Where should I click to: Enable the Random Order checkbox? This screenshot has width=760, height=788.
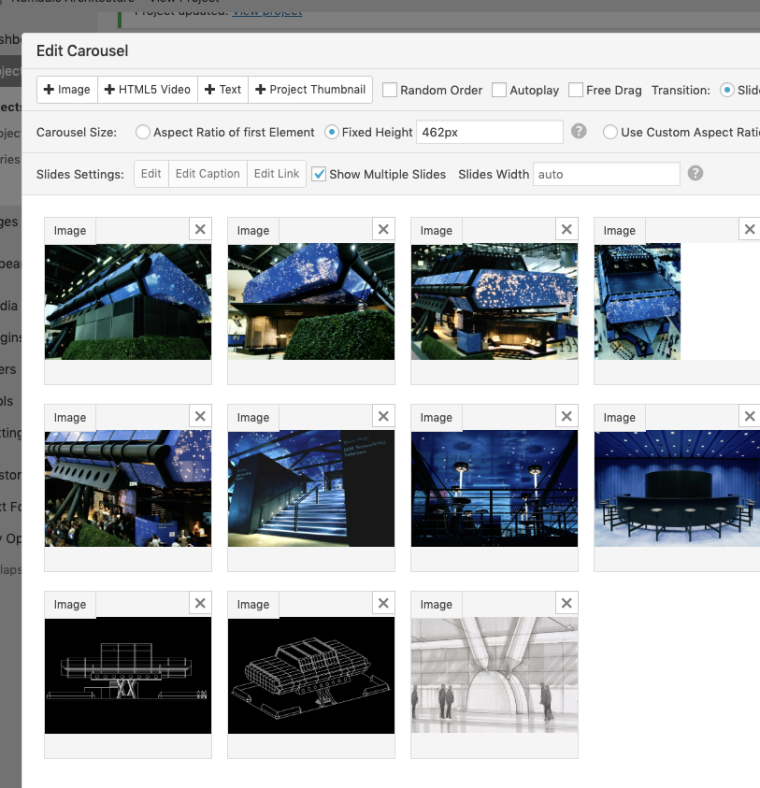390,90
